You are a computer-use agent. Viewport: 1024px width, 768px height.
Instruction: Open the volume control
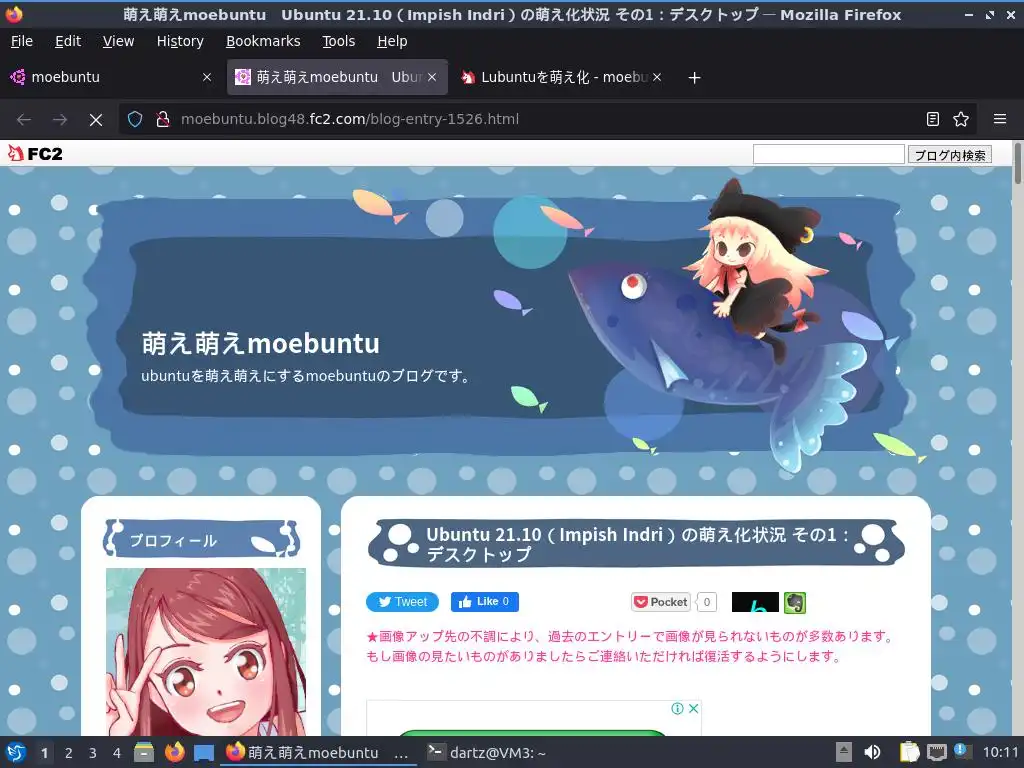click(x=872, y=753)
